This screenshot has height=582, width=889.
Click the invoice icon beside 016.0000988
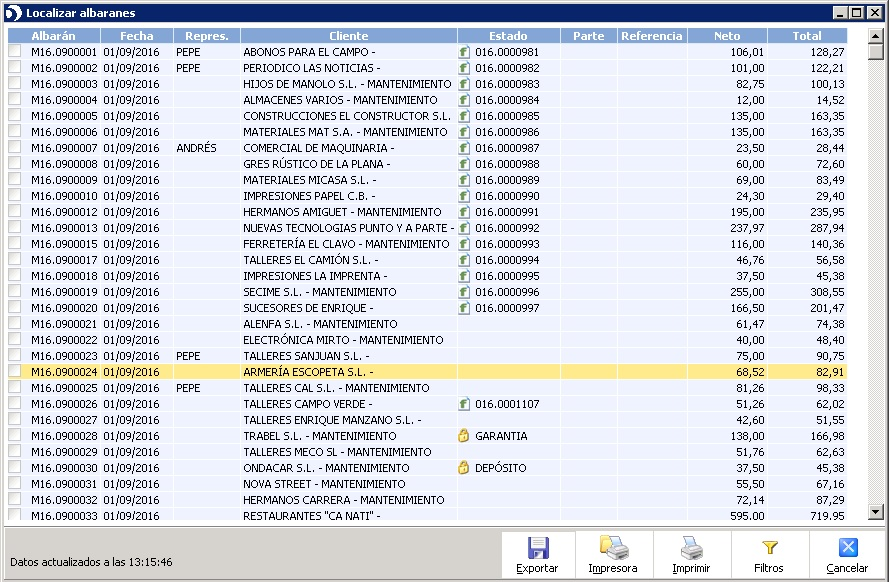tap(464, 164)
